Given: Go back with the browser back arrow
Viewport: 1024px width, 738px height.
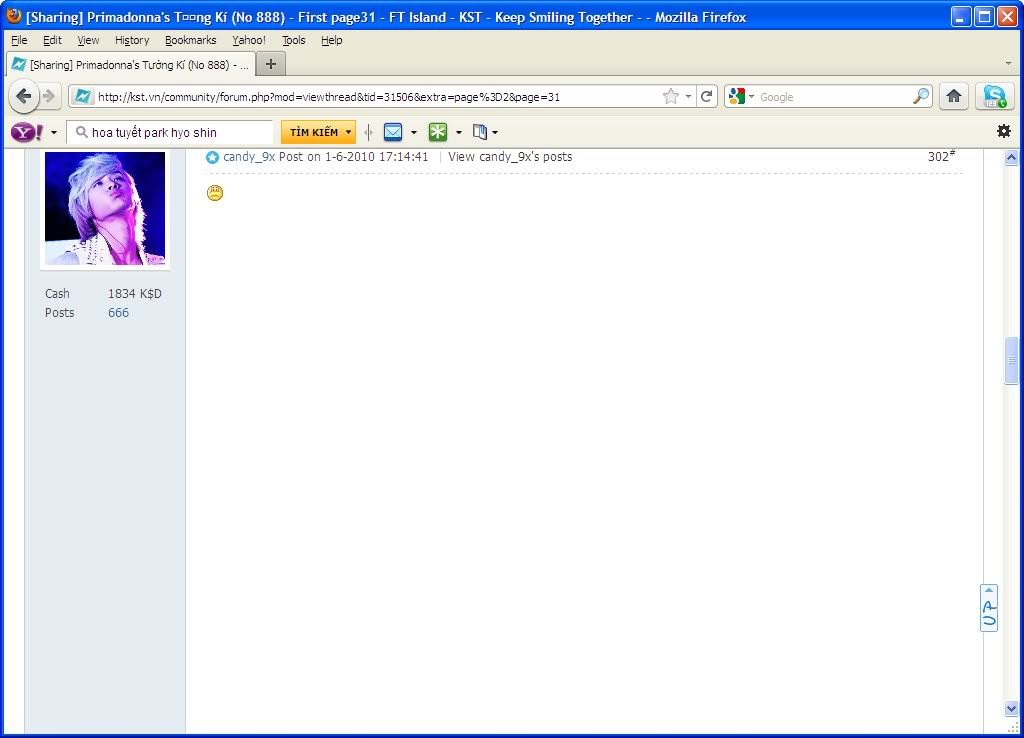Looking at the screenshot, I should pyautogui.click(x=24, y=97).
